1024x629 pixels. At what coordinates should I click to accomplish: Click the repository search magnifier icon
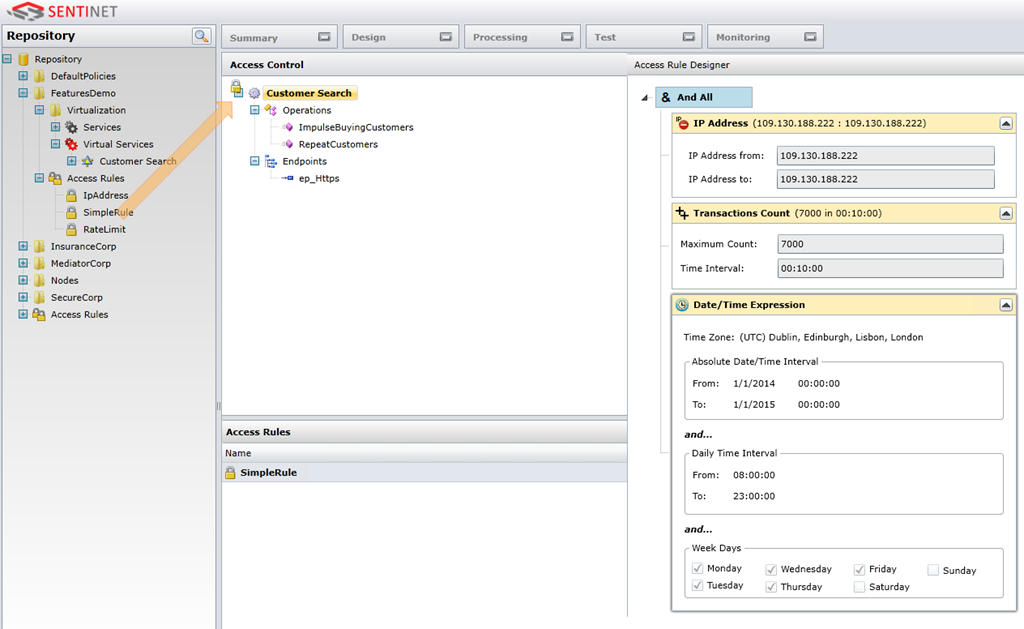(201, 36)
